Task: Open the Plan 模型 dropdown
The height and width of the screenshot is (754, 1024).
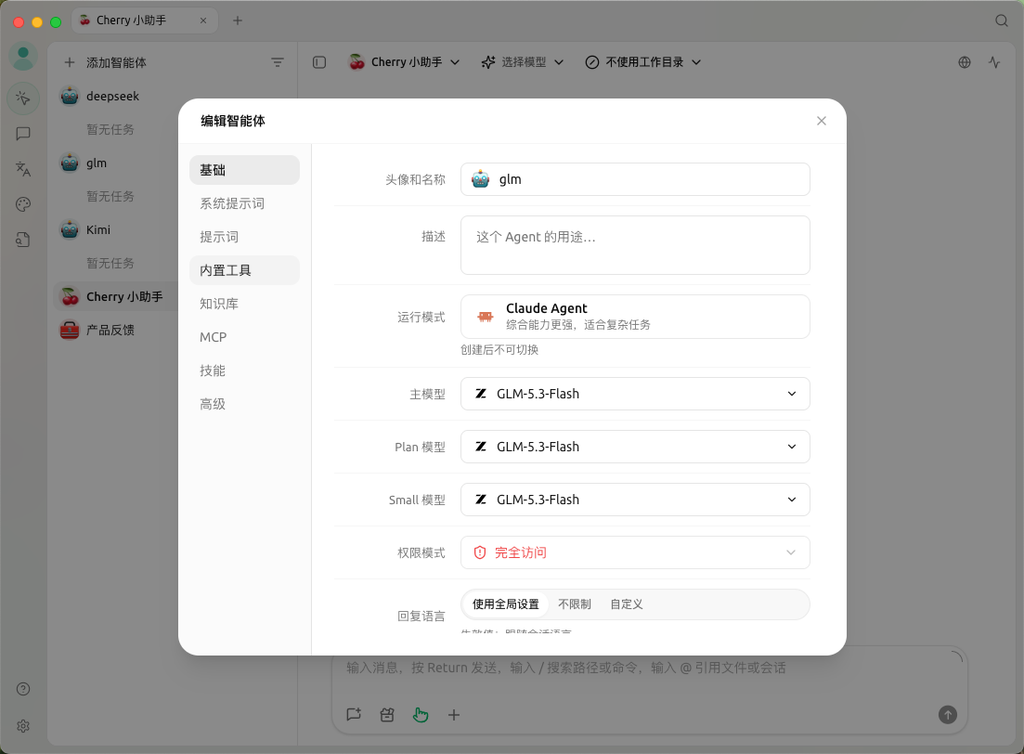Action: [635, 447]
